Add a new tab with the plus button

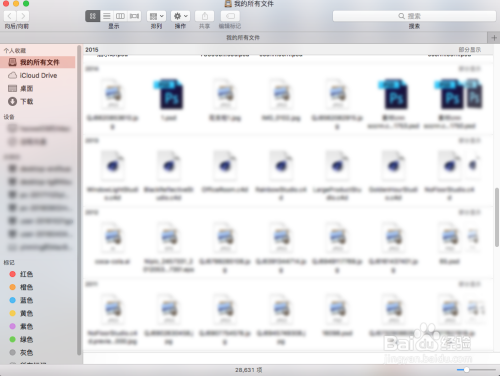(x=494, y=38)
